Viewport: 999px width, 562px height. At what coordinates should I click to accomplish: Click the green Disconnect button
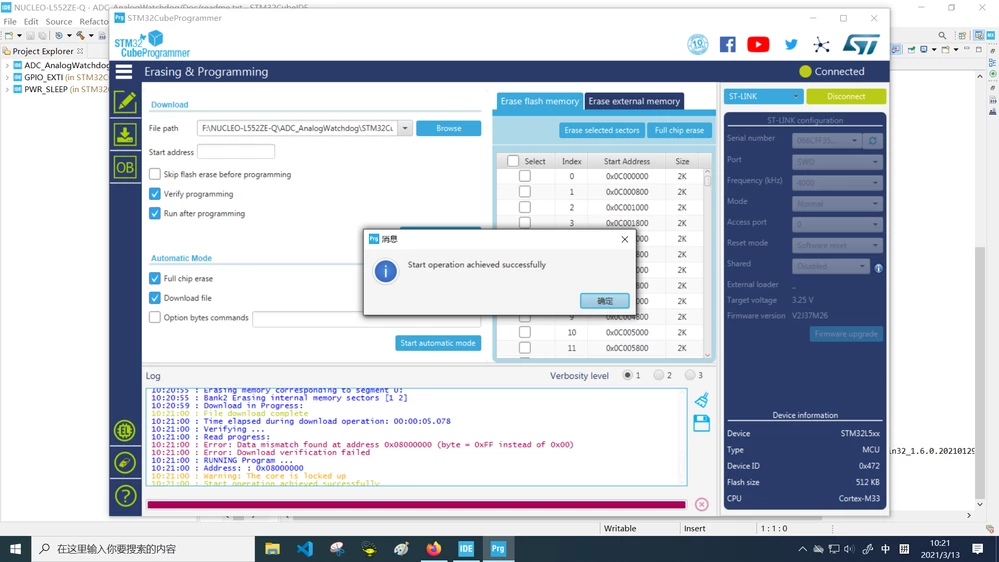tap(845, 96)
